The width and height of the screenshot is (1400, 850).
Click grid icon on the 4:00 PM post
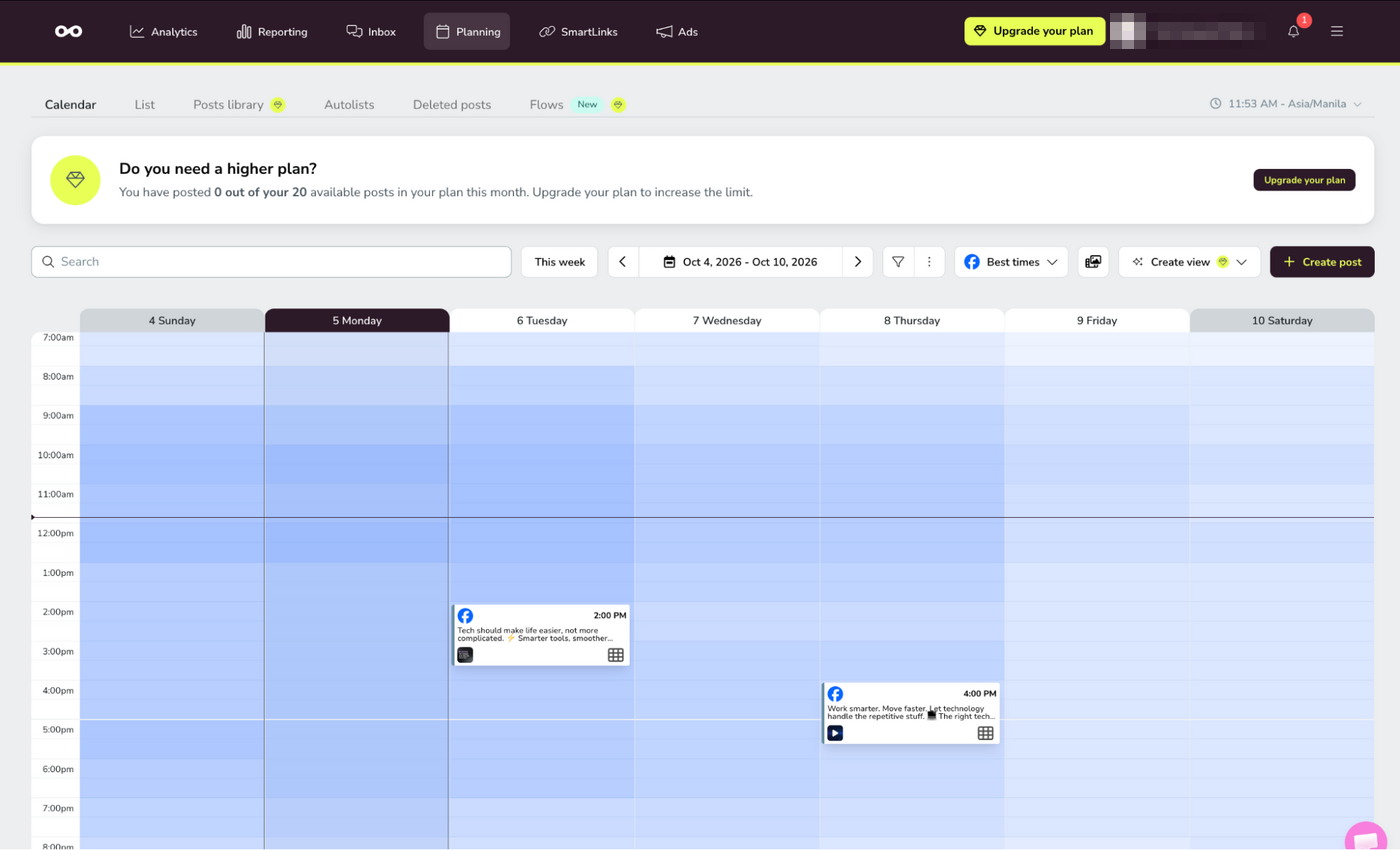985,733
